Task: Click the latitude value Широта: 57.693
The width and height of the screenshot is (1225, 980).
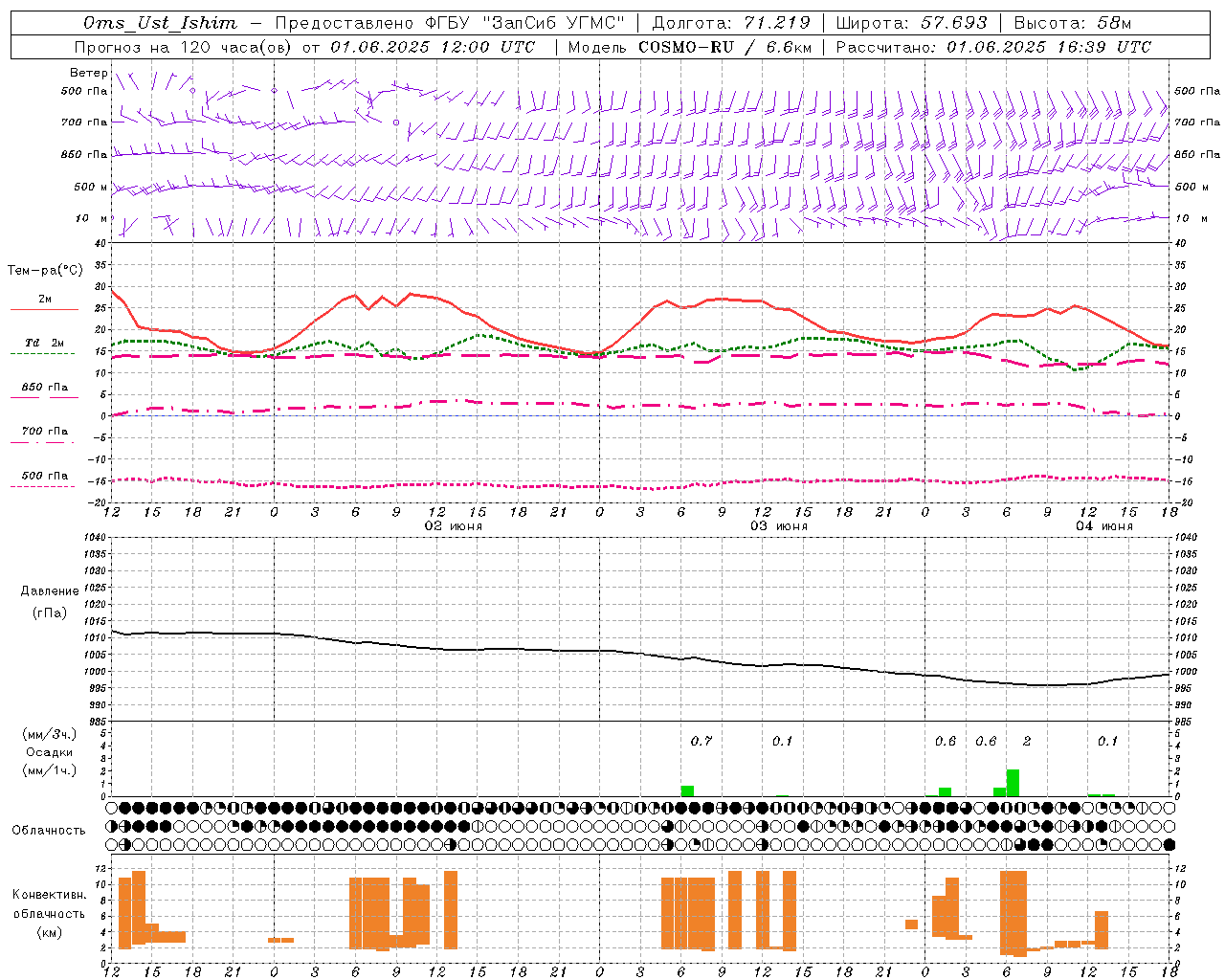Action: tap(912, 23)
